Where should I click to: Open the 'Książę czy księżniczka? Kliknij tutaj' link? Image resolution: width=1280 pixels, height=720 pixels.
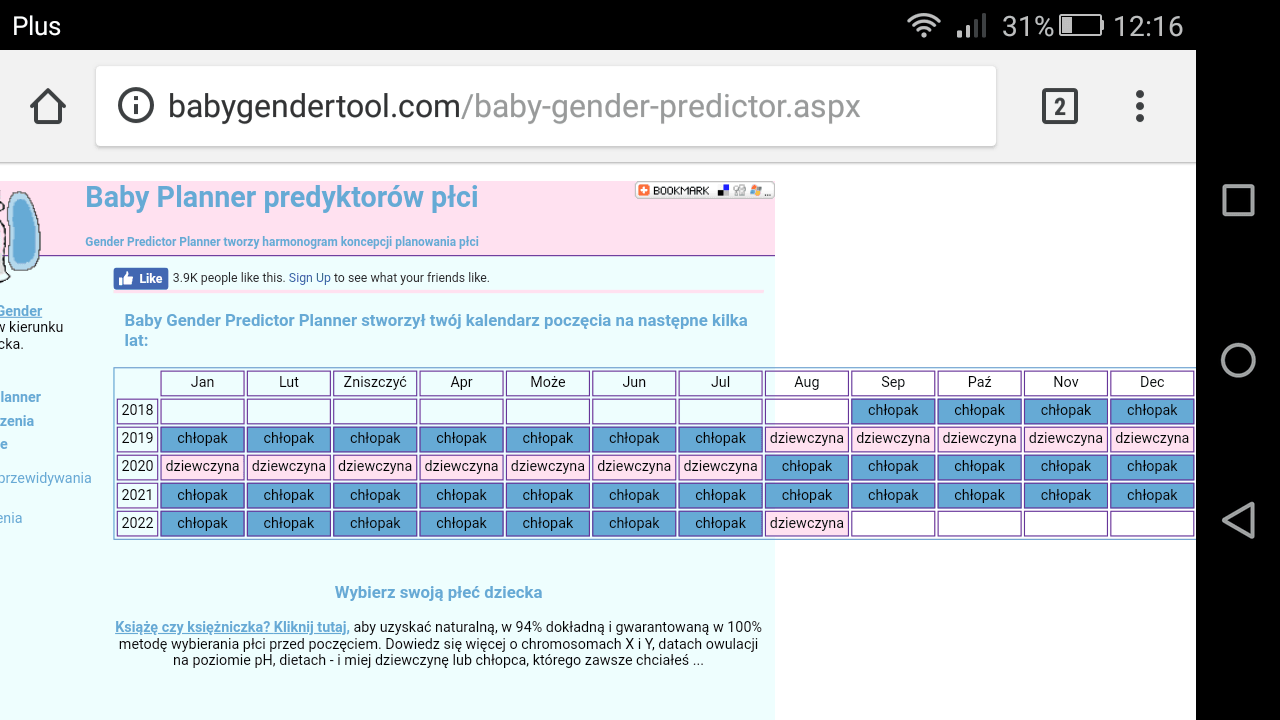(x=232, y=627)
